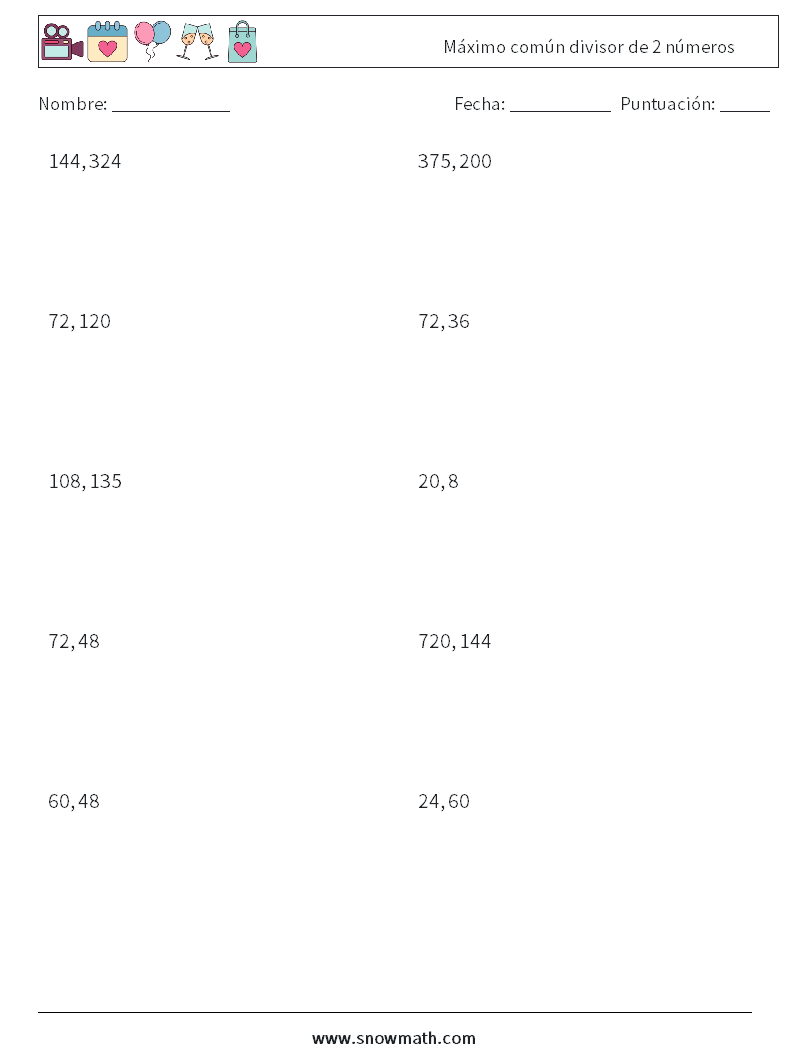Screen dimensions: 794x1053
Task: Click the video camera icon
Action: [x=62, y=42]
